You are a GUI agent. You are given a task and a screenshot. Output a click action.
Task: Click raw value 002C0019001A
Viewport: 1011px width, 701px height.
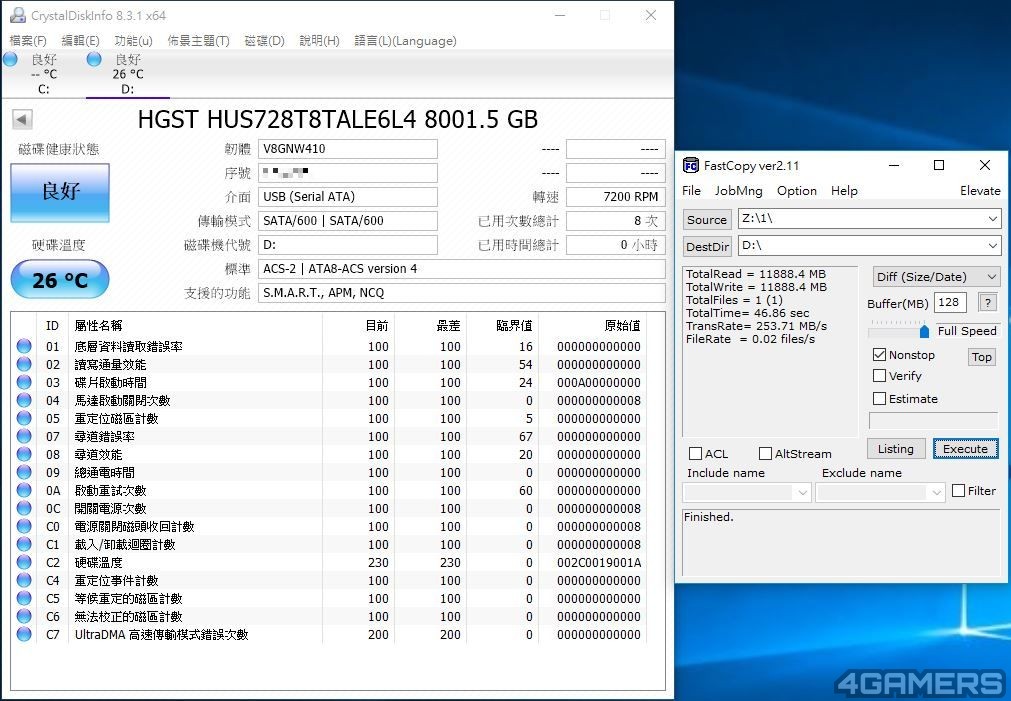[x=599, y=562]
